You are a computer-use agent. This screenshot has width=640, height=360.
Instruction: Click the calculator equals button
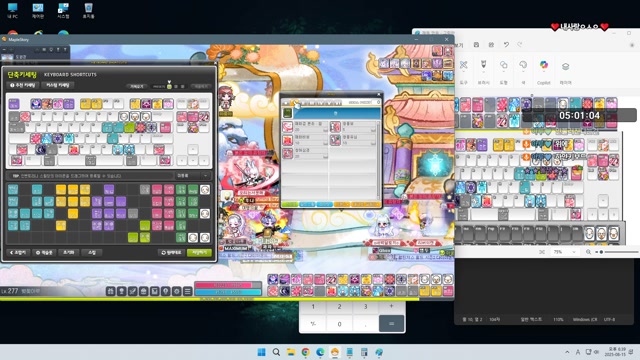point(391,323)
